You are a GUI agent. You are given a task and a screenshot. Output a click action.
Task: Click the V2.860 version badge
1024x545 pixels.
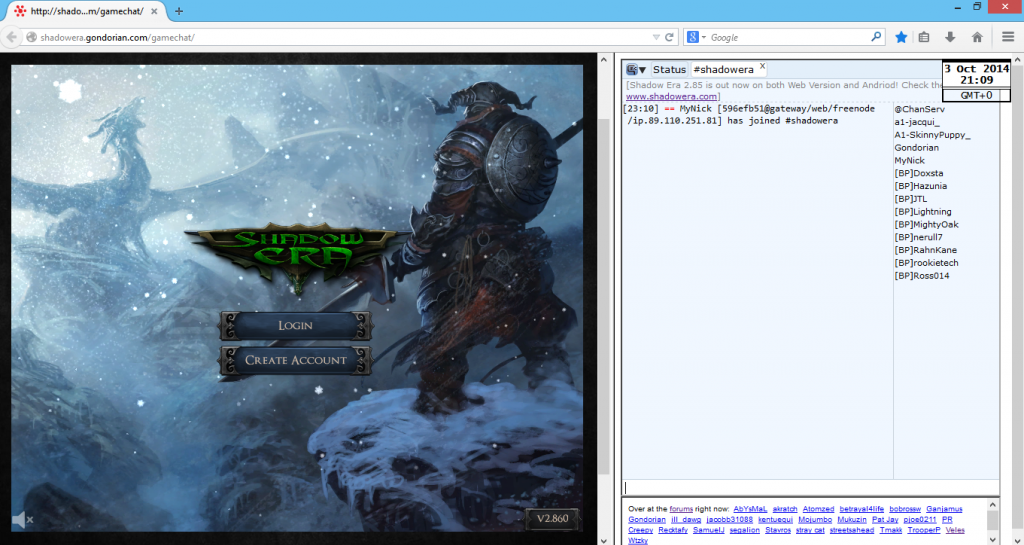(x=552, y=519)
